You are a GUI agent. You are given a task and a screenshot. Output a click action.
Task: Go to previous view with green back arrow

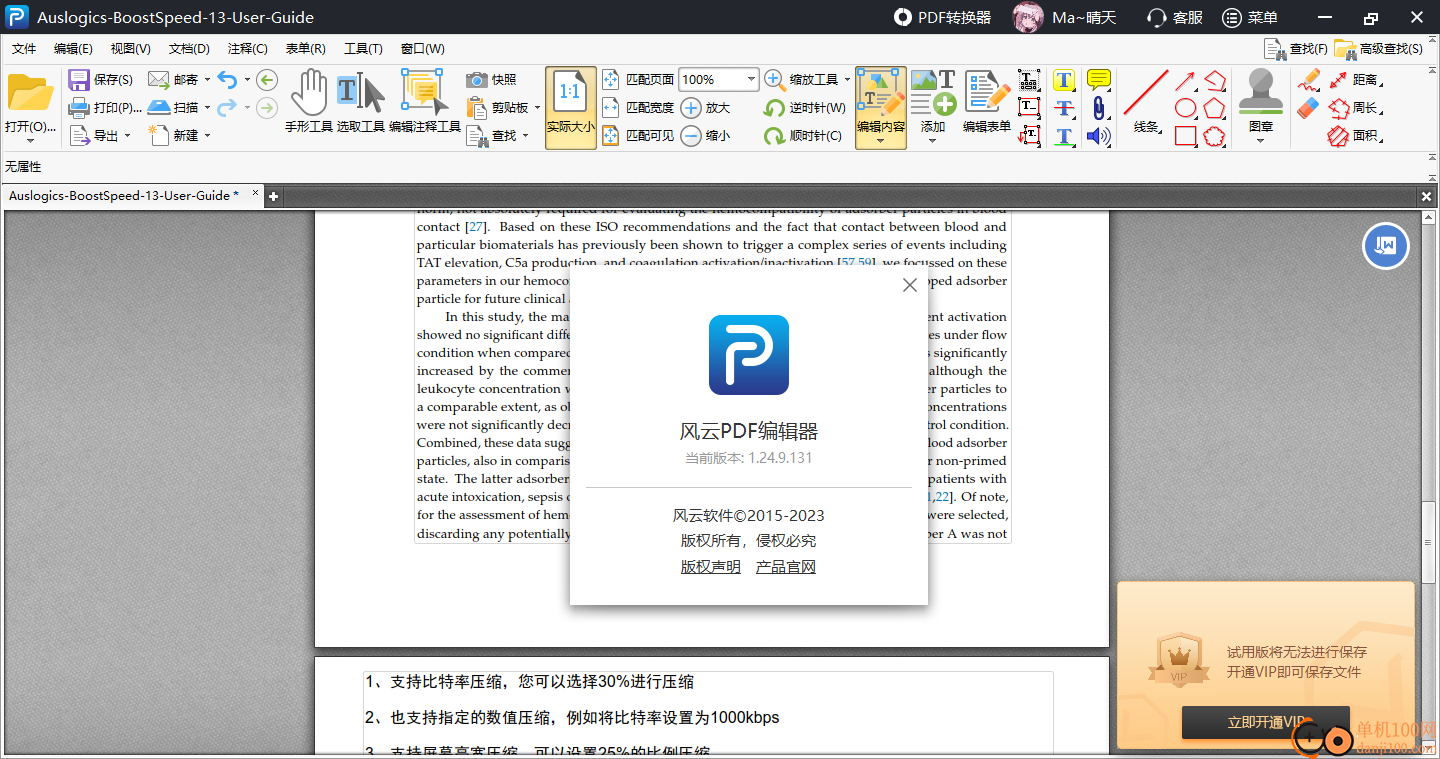tap(267, 79)
